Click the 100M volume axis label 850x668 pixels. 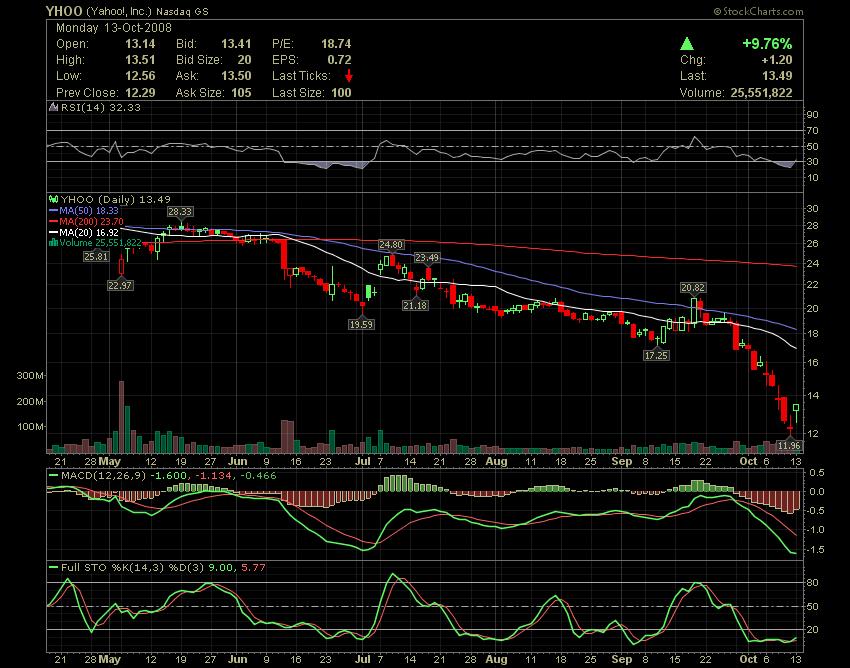pyautogui.click(x=30, y=427)
